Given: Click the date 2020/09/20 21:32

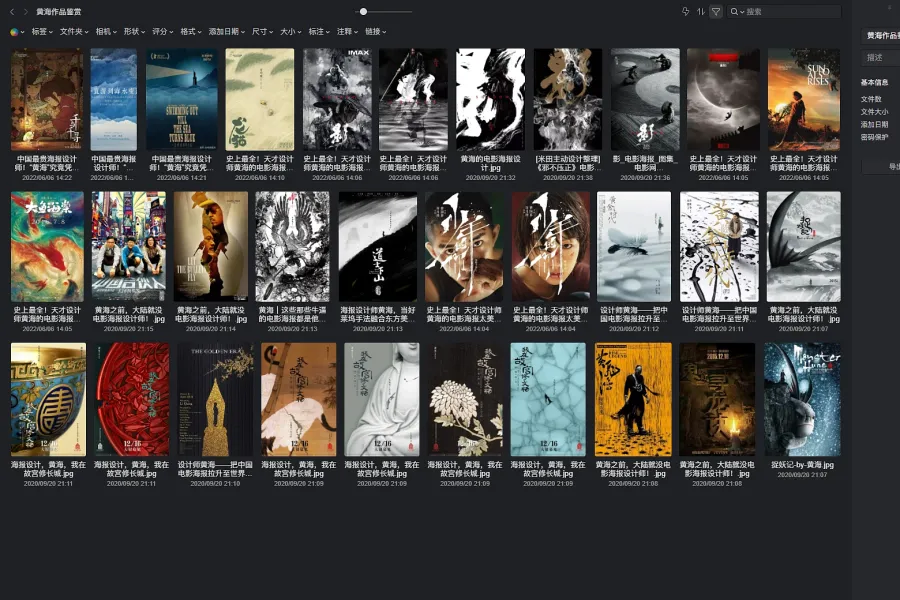Looking at the screenshot, I should (x=490, y=178).
